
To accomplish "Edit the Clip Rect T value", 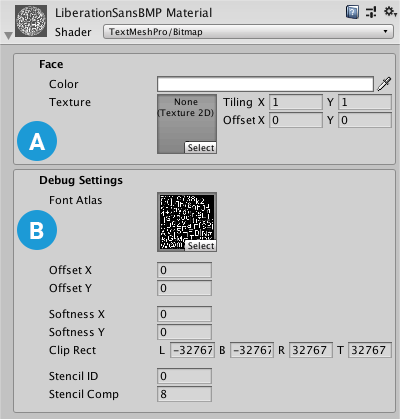I will click(x=370, y=350).
